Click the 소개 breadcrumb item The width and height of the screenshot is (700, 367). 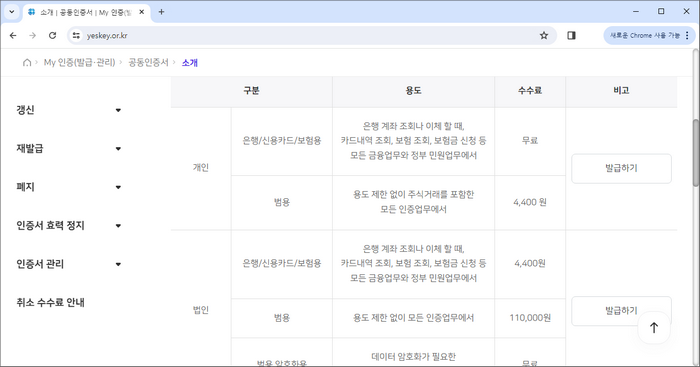coord(190,63)
